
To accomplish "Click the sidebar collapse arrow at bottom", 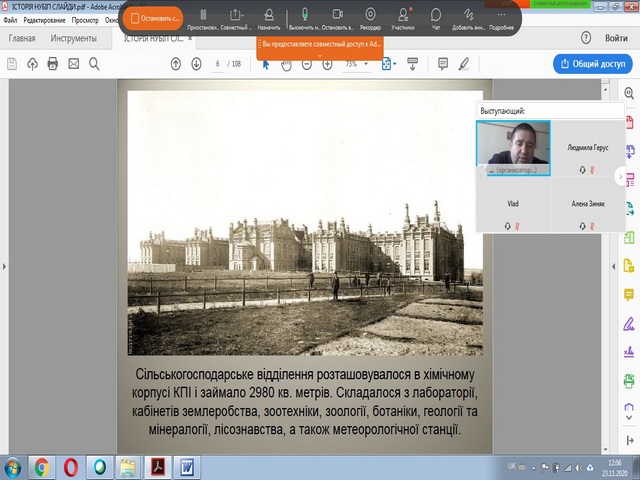I will pyautogui.click(x=629, y=441).
